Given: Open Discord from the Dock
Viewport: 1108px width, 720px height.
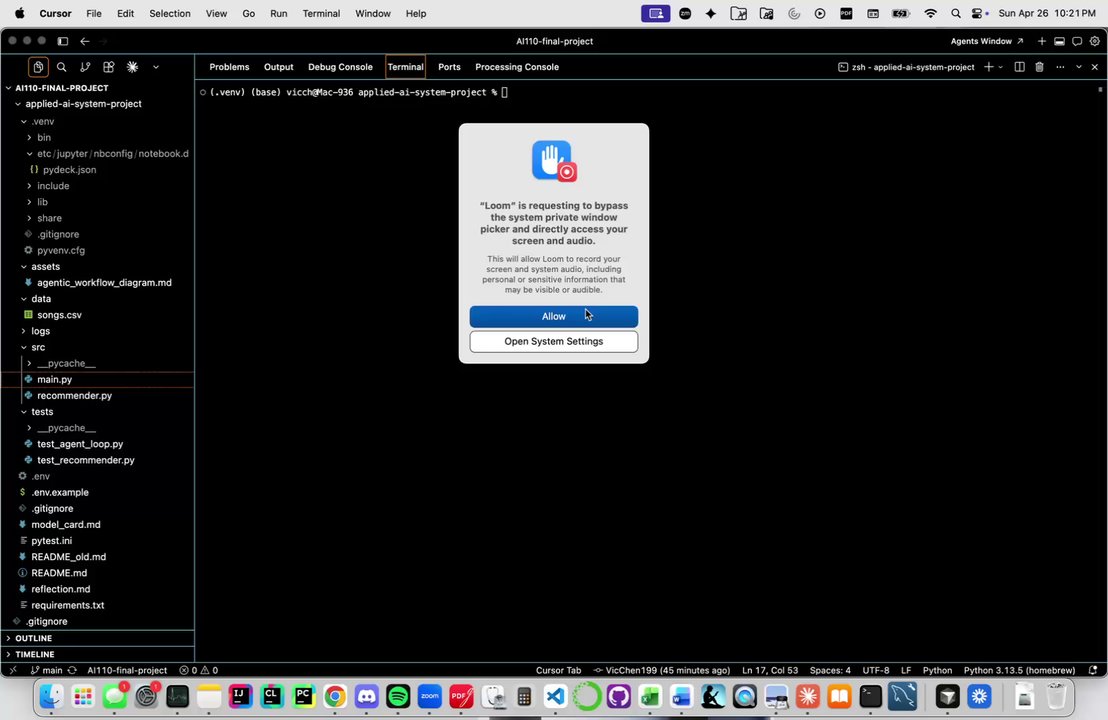Looking at the screenshot, I should 367,697.
